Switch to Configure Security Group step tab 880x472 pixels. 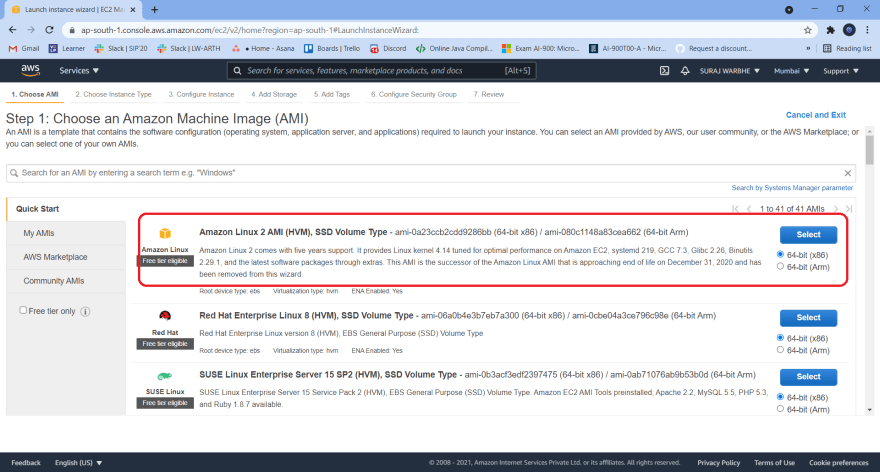click(414, 94)
